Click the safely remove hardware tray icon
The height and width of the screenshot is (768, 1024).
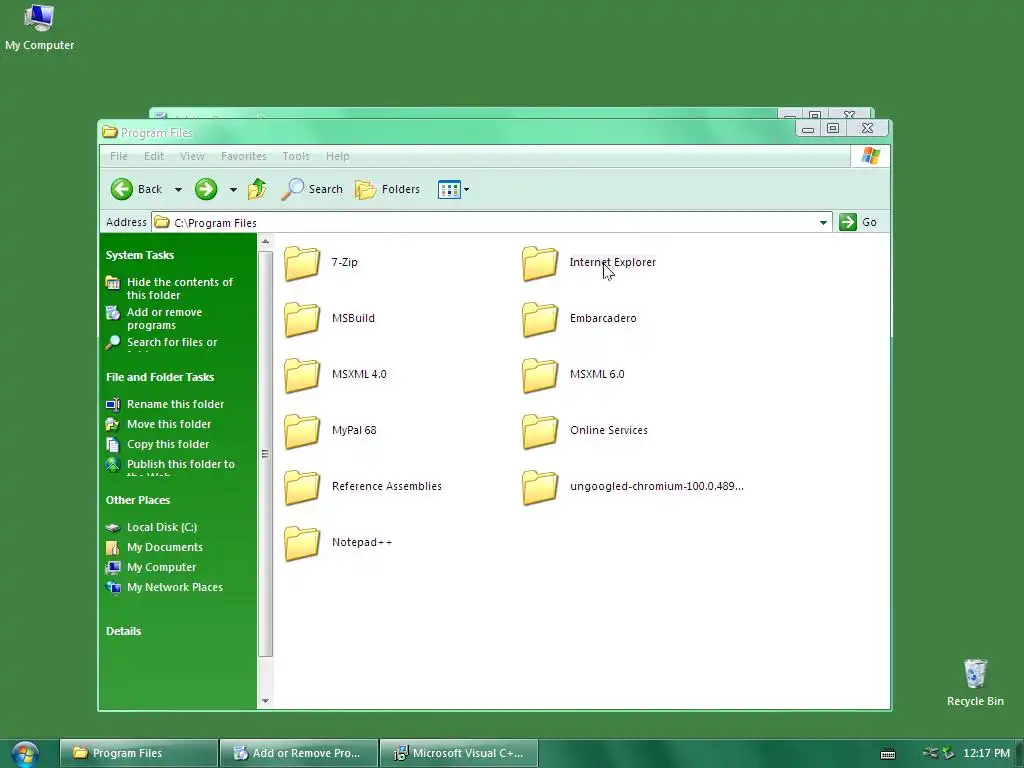948,754
